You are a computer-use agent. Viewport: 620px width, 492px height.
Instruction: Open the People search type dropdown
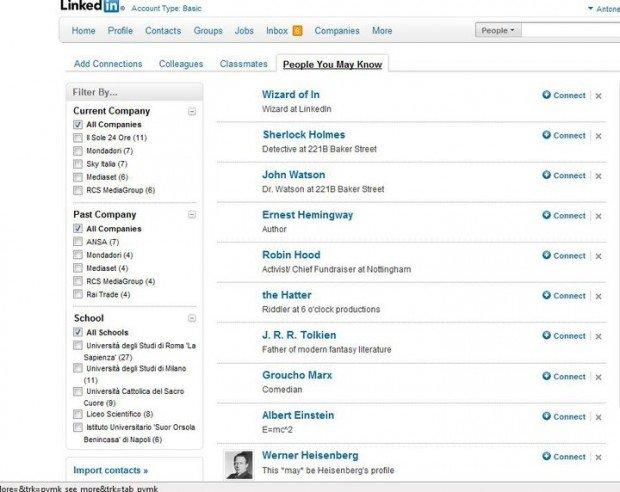click(x=498, y=30)
